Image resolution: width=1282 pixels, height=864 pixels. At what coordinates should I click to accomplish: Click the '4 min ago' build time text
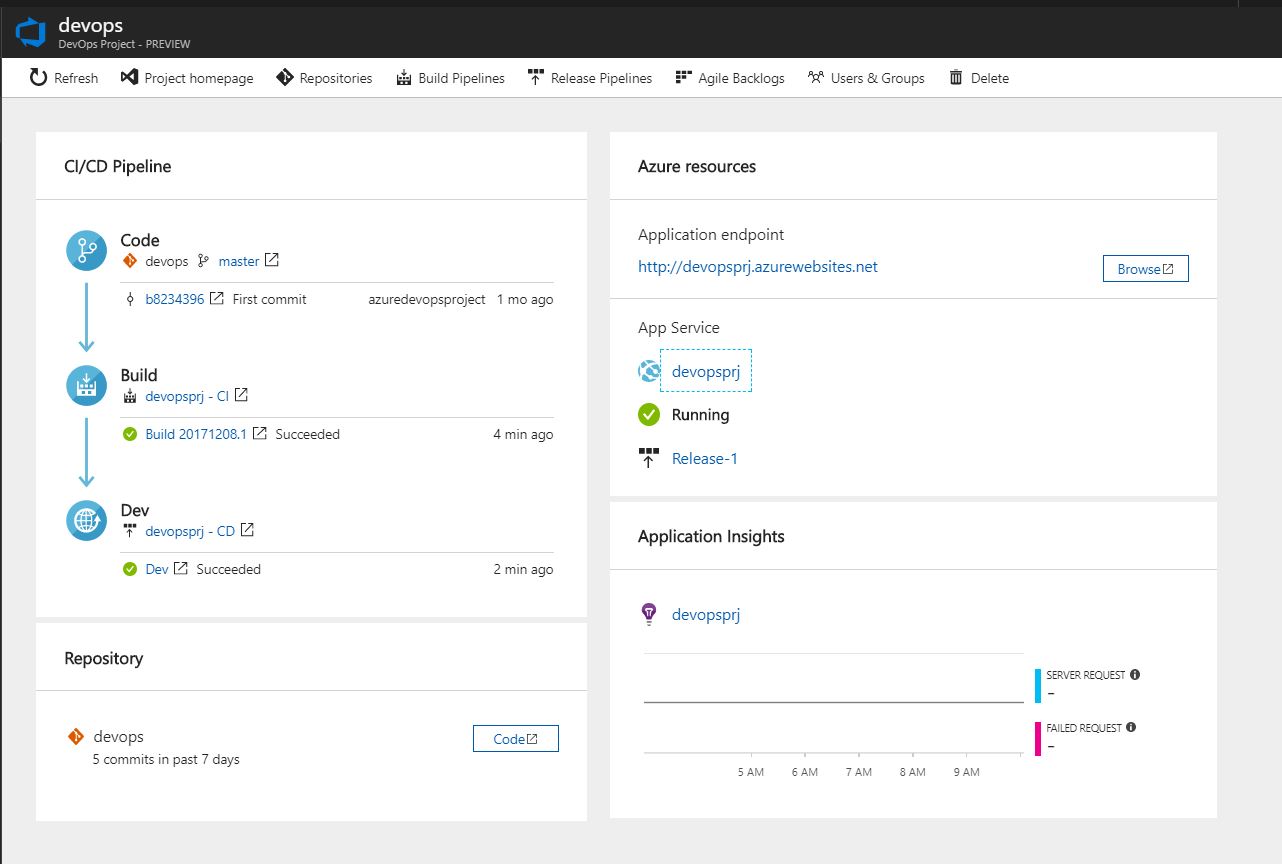523,434
